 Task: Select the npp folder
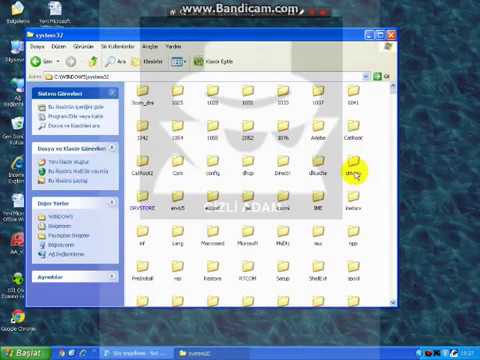(x=353, y=236)
